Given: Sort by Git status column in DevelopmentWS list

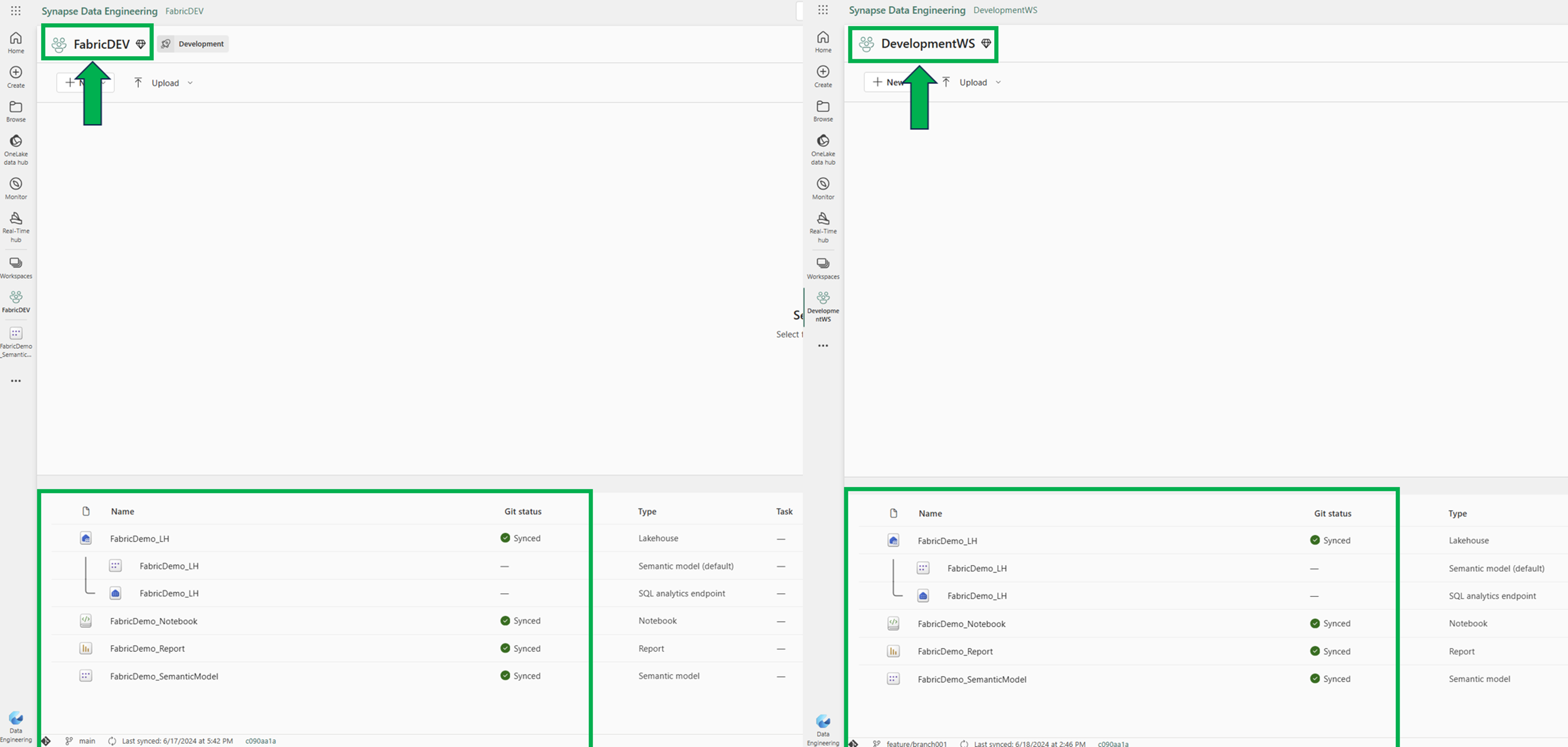Looking at the screenshot, I should (x=1332, y=513).
